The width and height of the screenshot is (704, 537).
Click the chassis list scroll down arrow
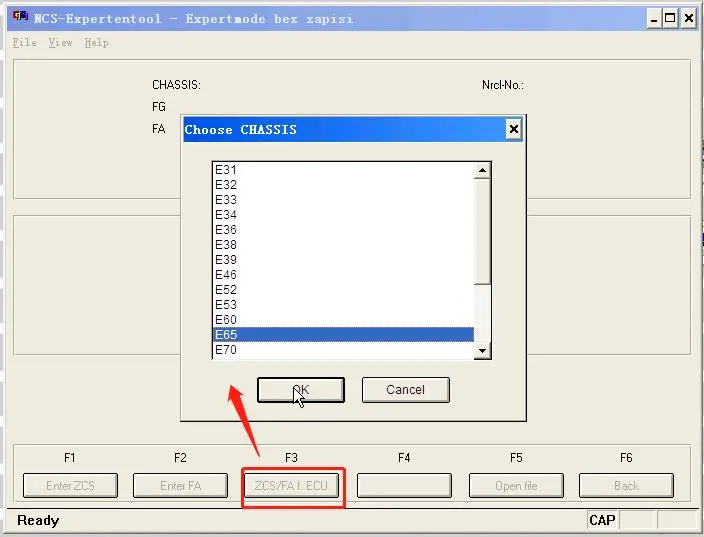tap(482, 351)
